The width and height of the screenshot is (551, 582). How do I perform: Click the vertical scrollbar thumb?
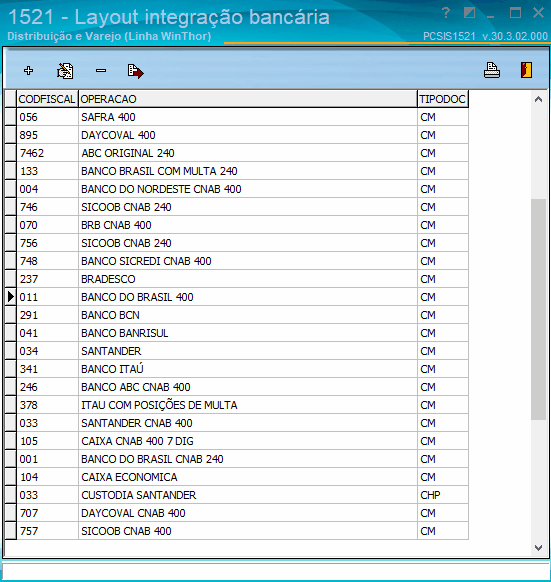click(538, 310)
